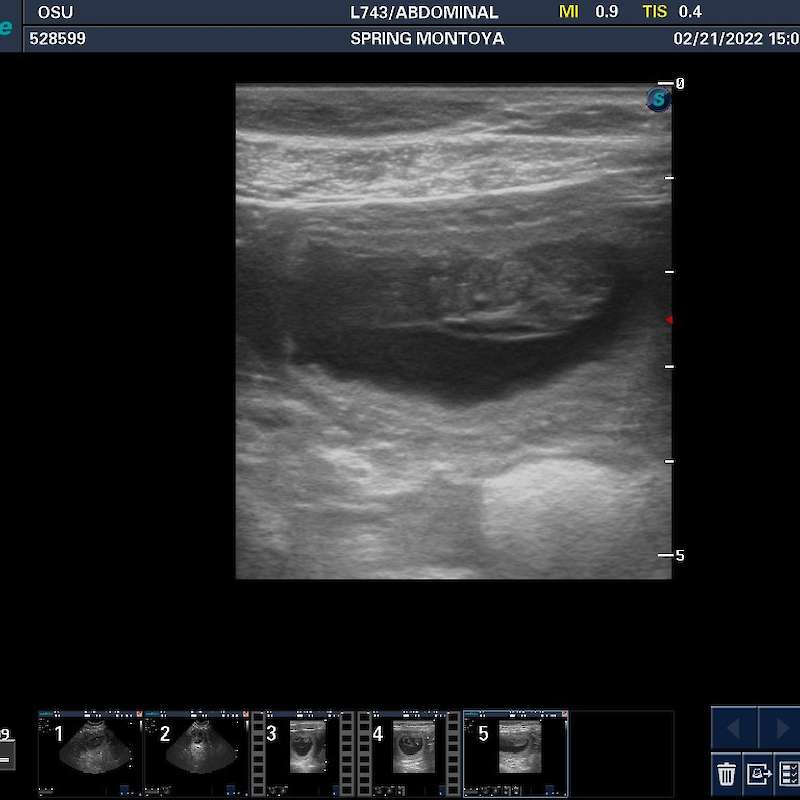Click the depth scale 5 marker
The height and width of the screenshot is (800, 800).
(677, 555)
